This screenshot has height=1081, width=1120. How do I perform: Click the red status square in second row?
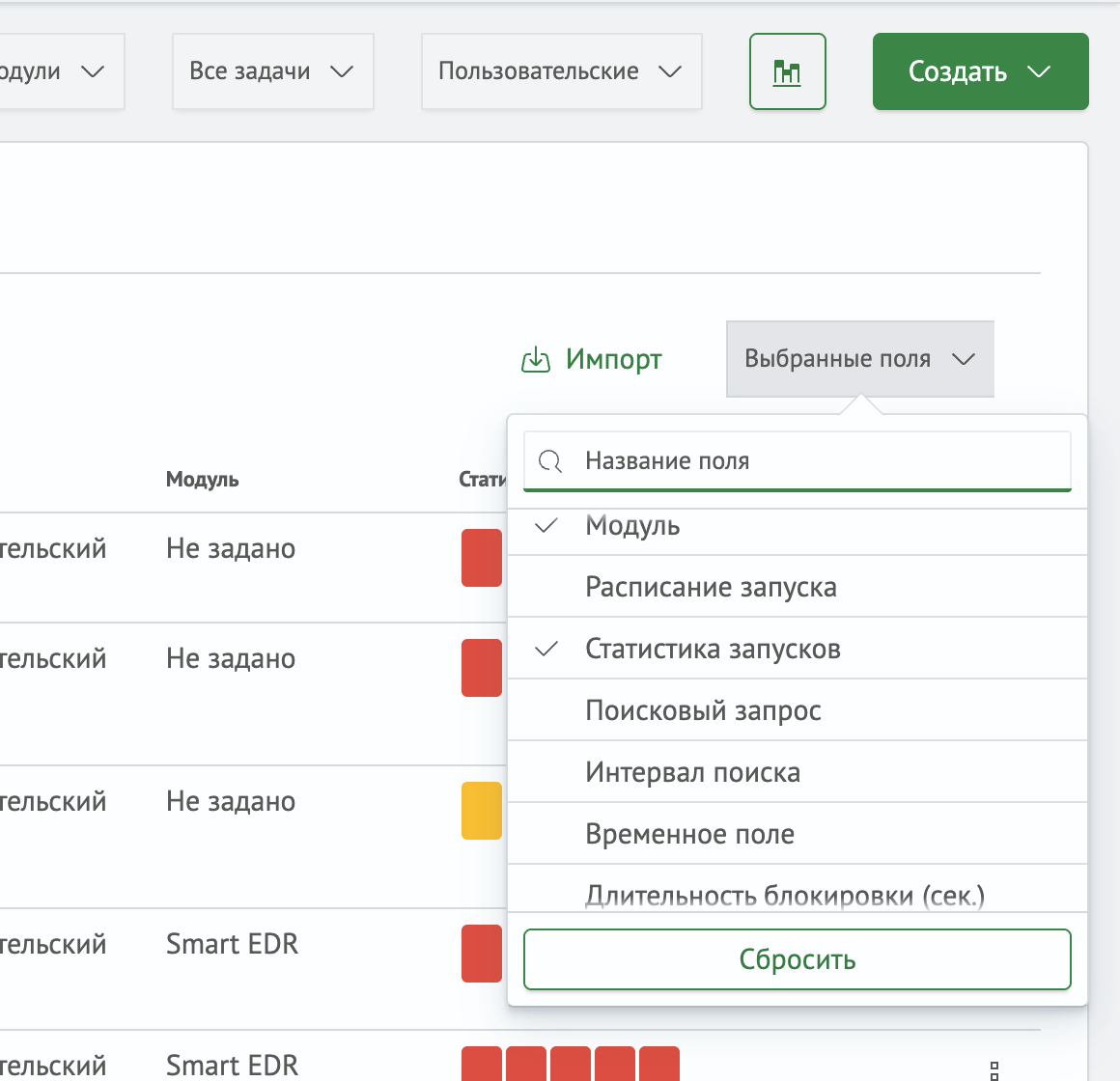click(x=482, y=668)
